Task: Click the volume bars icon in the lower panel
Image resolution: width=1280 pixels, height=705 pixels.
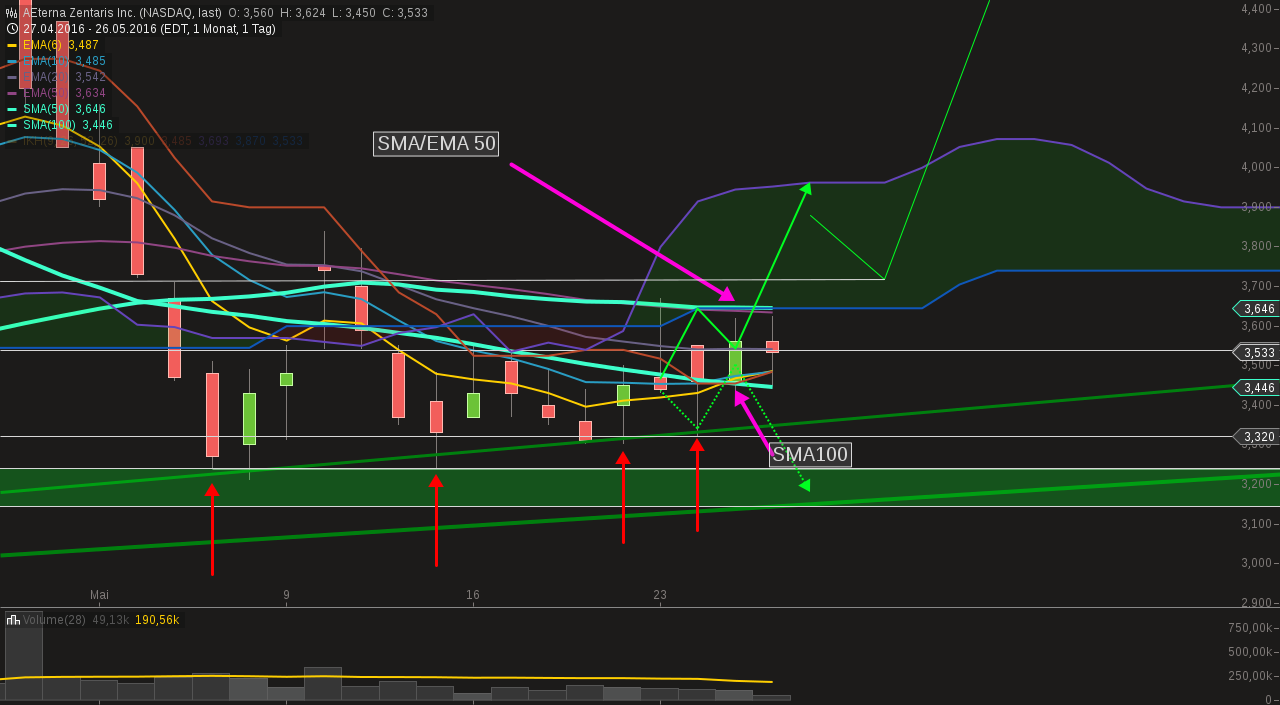Action: pyautogui.click(x=13, y=620)
